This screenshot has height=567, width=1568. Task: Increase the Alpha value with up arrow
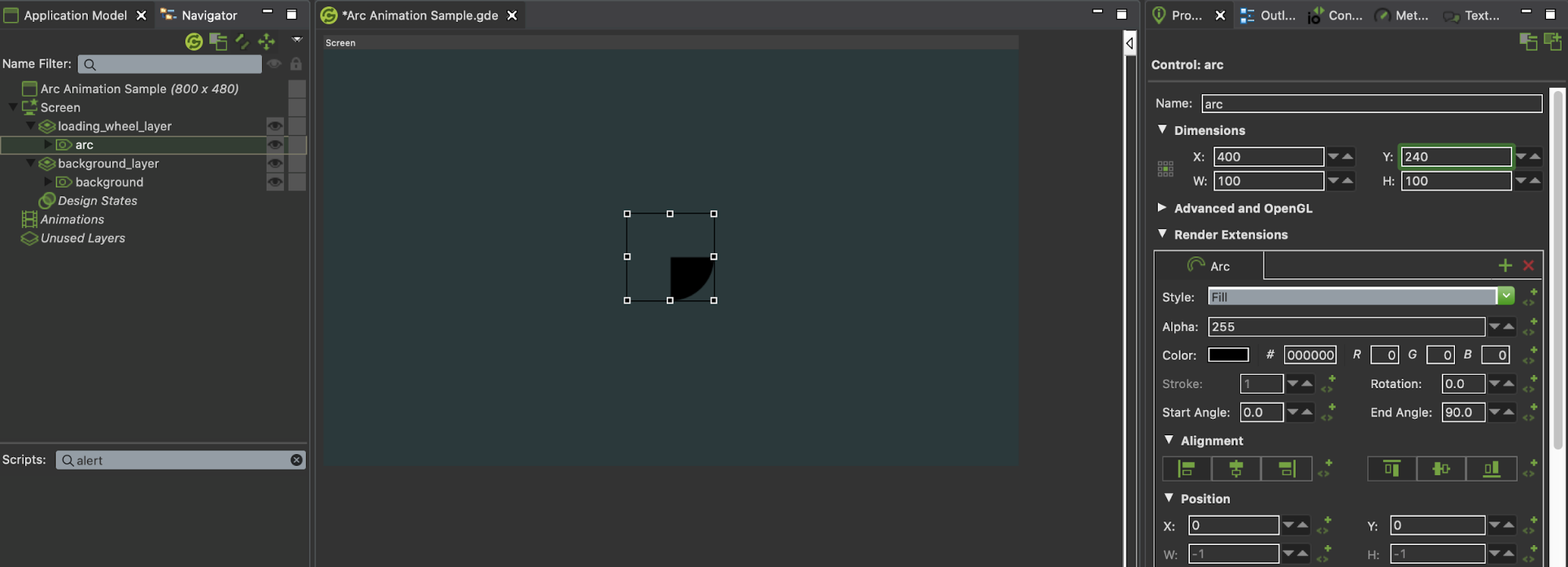1508,326
